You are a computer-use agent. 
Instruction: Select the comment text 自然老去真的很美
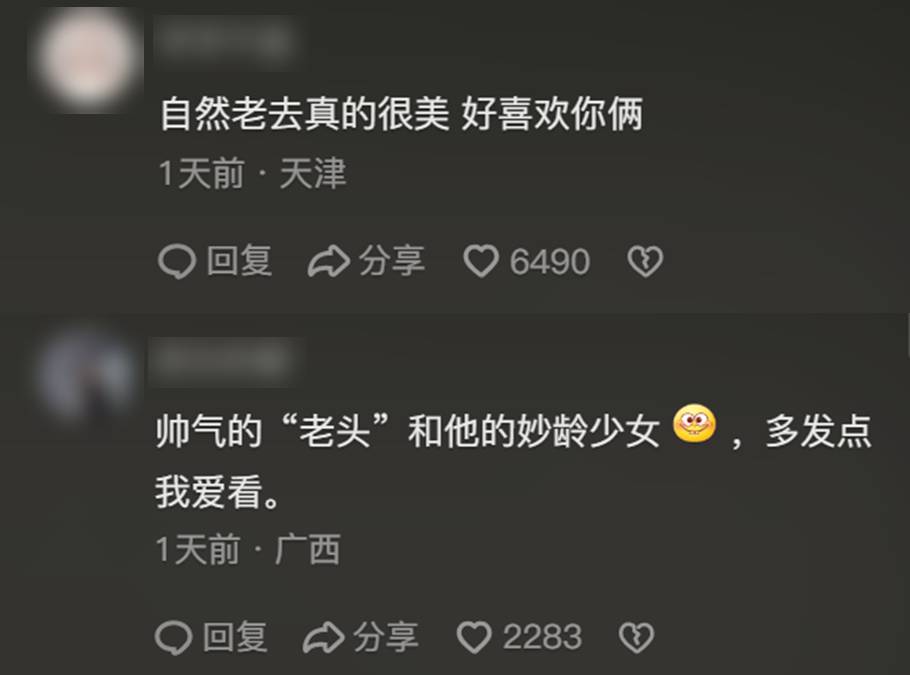(305, 114)
